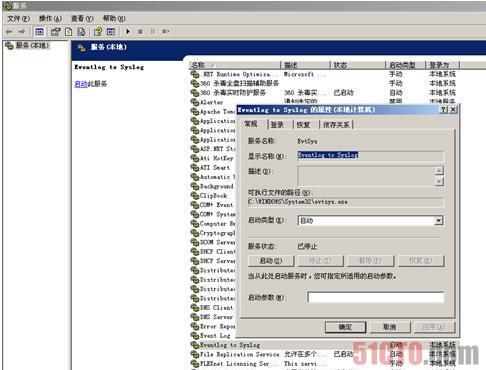Select the Event Log service icon

195,336
